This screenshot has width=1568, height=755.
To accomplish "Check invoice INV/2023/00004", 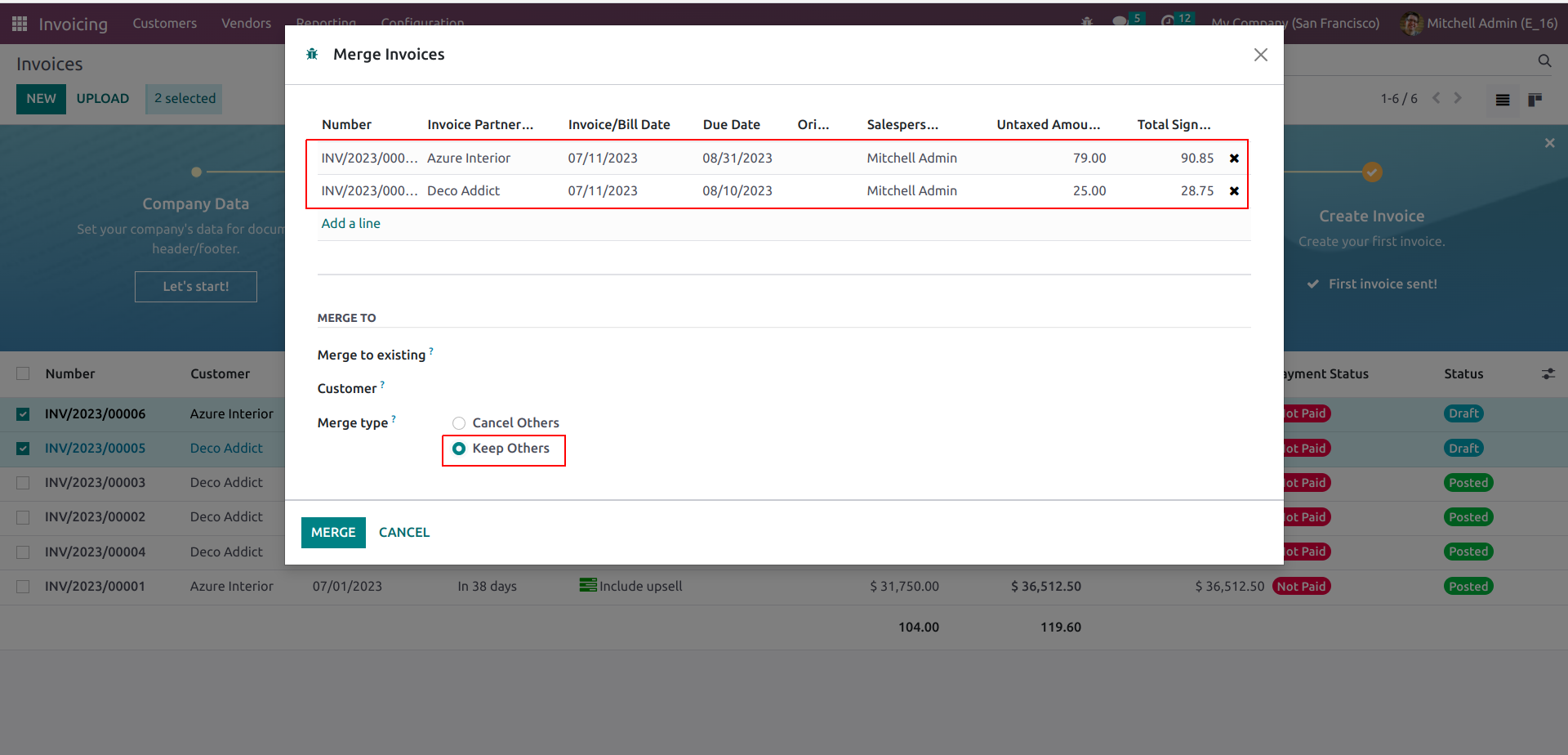I will [x=23, y=552].
